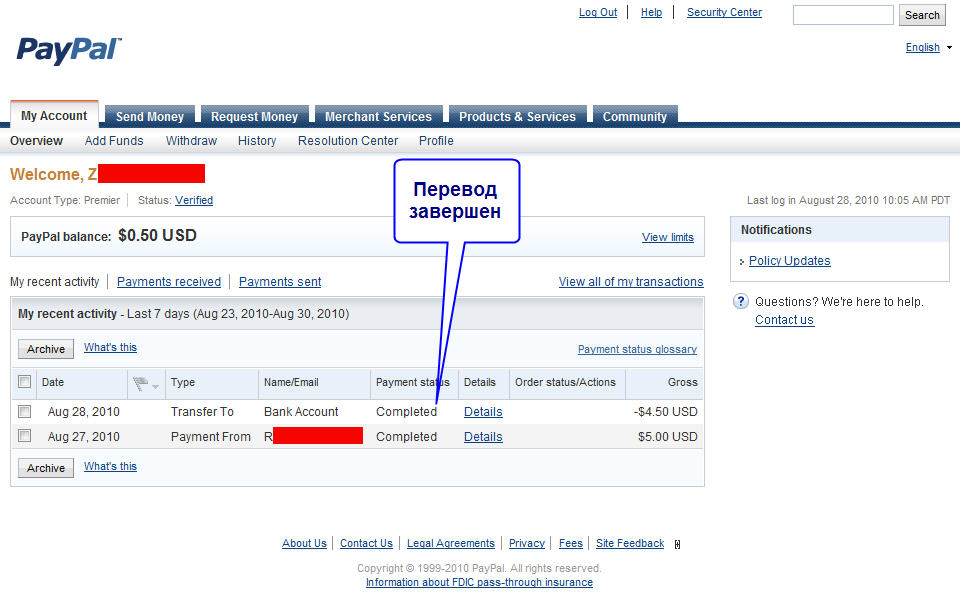Click the Notifications panel header
This screenshot has width=960, height=602.
pyautogui.click(x=839, y=230)
